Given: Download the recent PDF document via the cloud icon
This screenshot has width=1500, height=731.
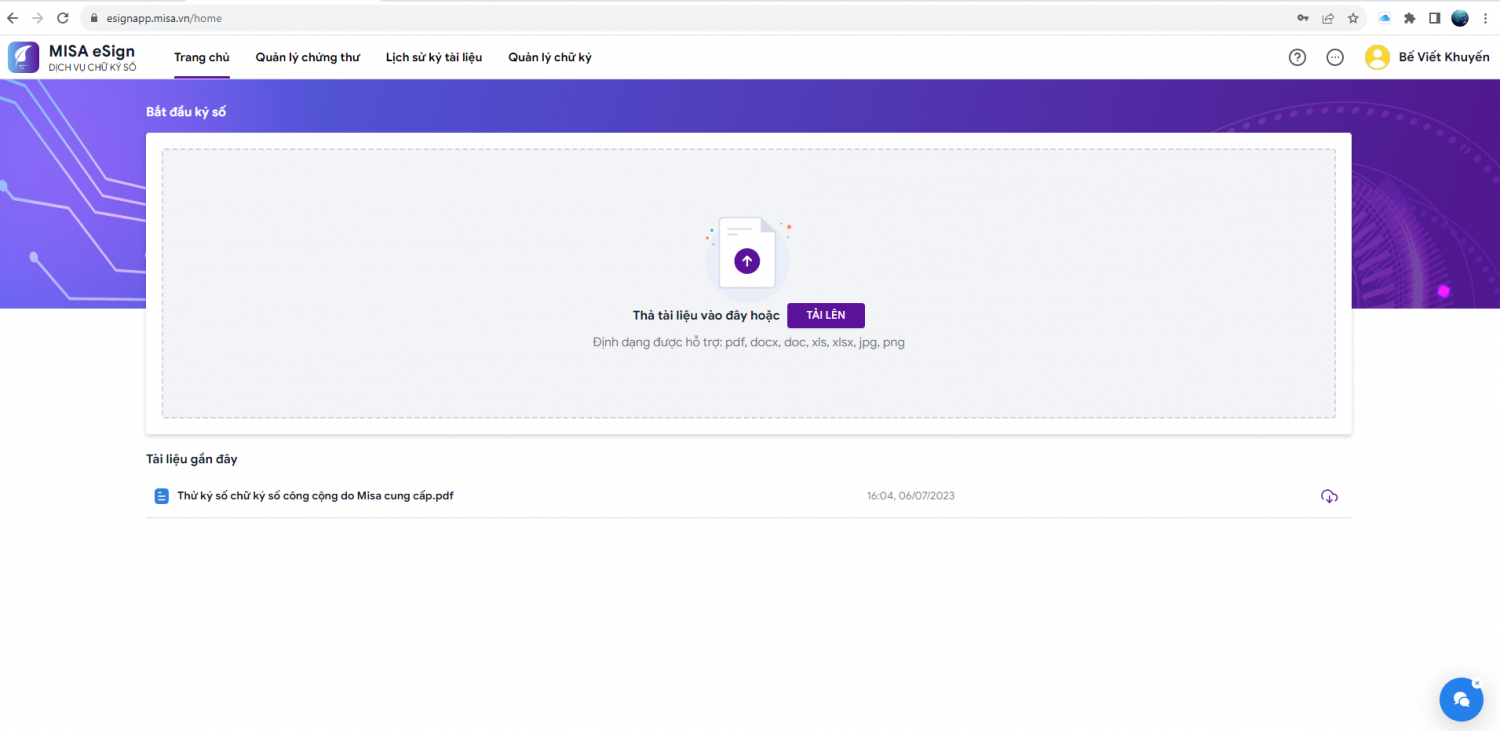Looking at the screenshot, I should tap(1329, 496).
